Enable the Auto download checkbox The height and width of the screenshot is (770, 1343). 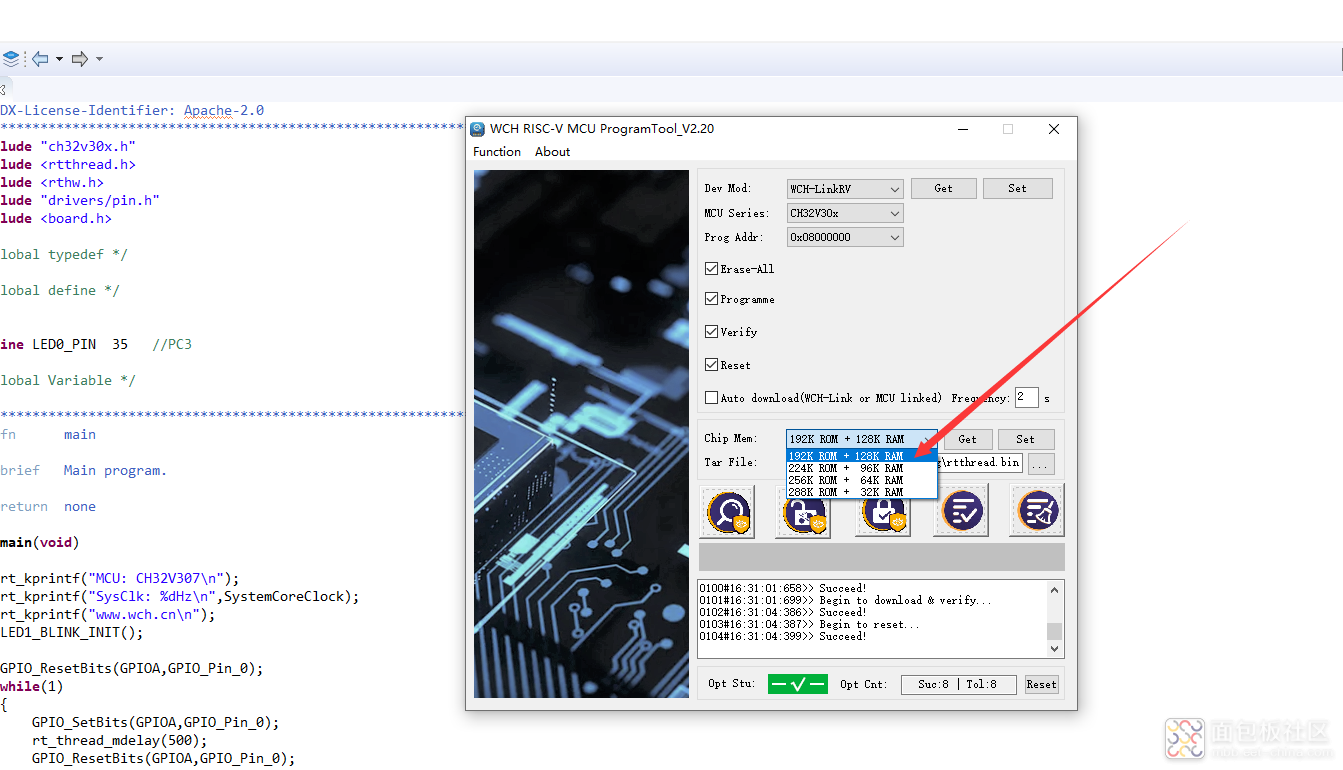click(712, 398)
